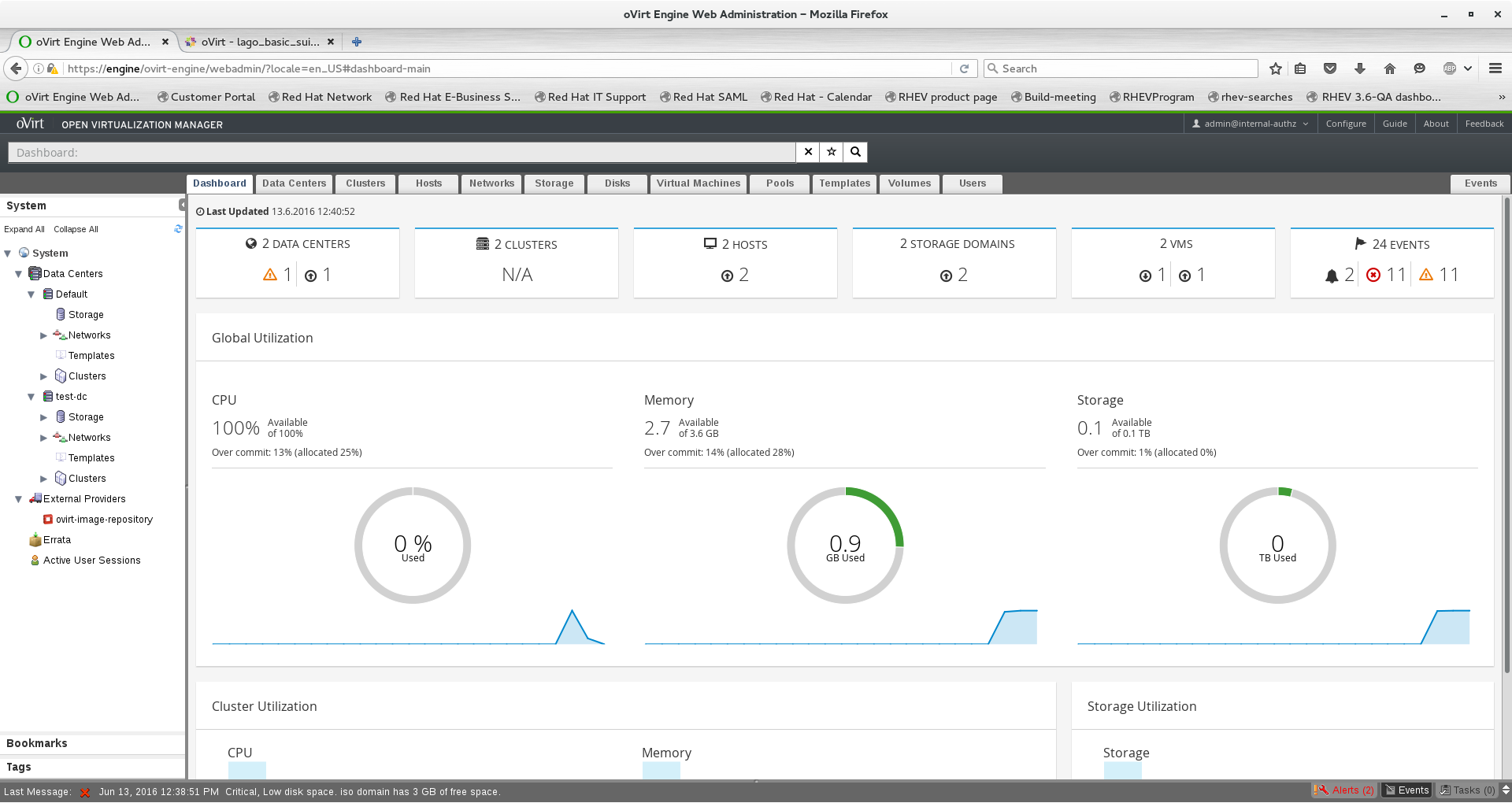Screen dimensions: 1512x803
Task: Click the alert bell icon in the Events card
Action: [x=1331, y=276]
